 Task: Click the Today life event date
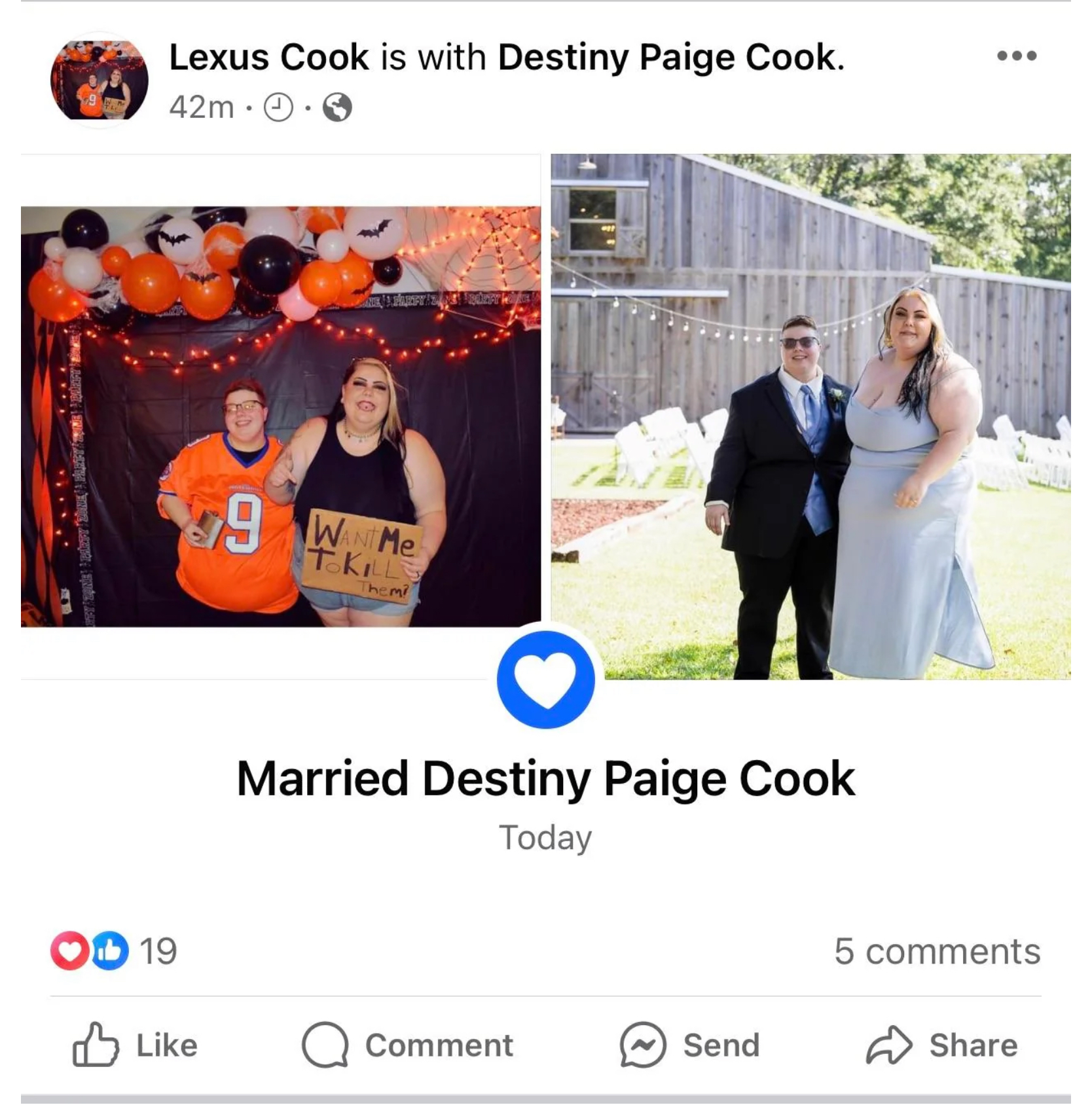click(545, 838)
